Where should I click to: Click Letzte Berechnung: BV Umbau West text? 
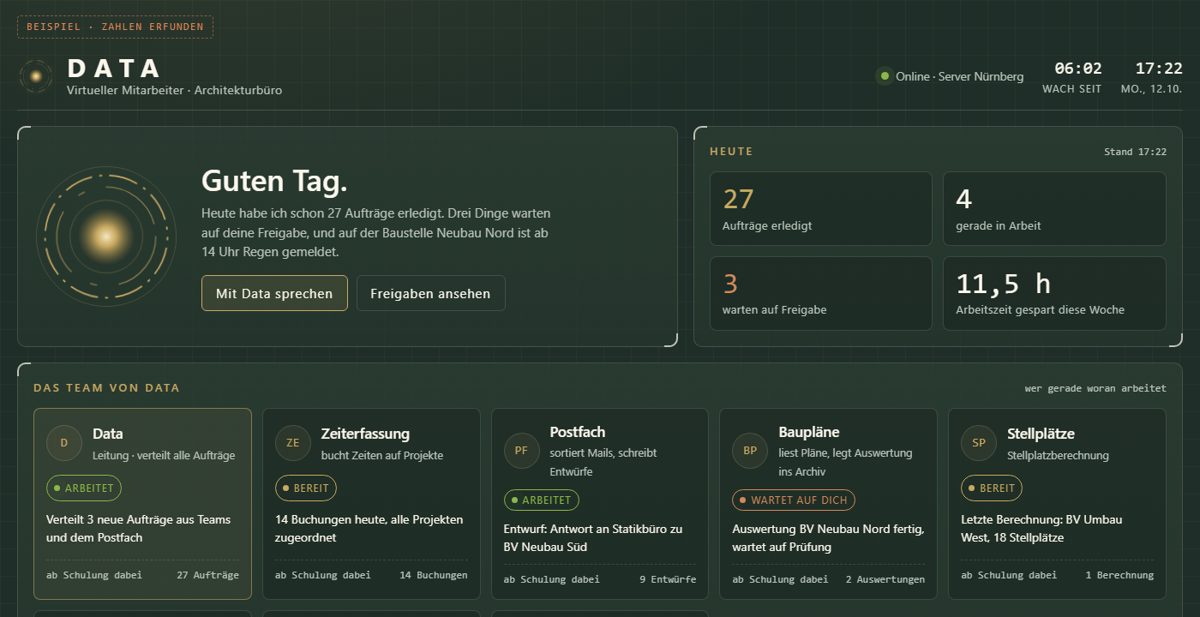click(1041, 528)
